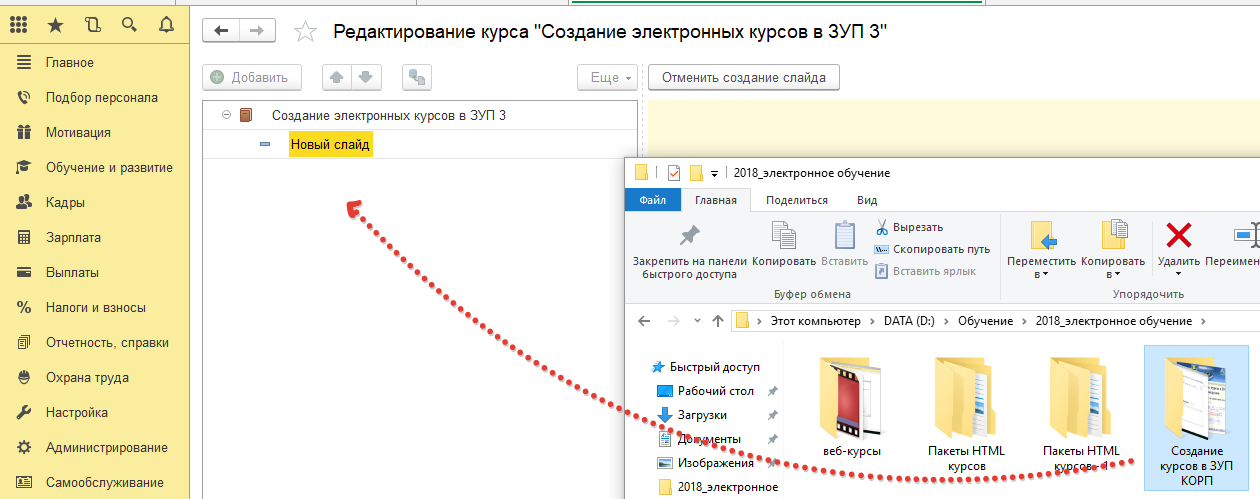Select Изображения in navigation pane
This screenshot has width=1260, height=499.
point(705,463)
